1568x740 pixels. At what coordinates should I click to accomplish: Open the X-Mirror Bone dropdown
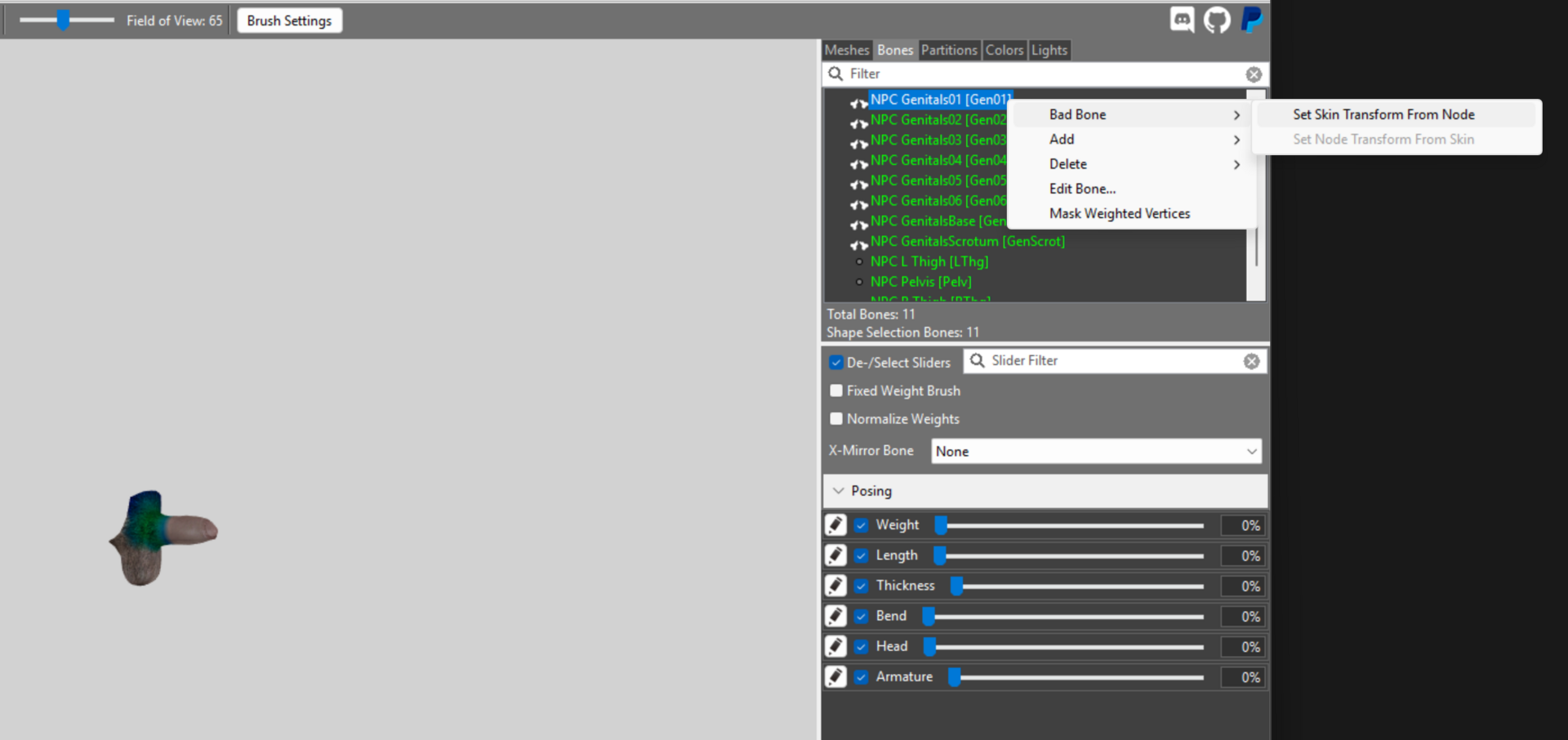click(1096, 451)
